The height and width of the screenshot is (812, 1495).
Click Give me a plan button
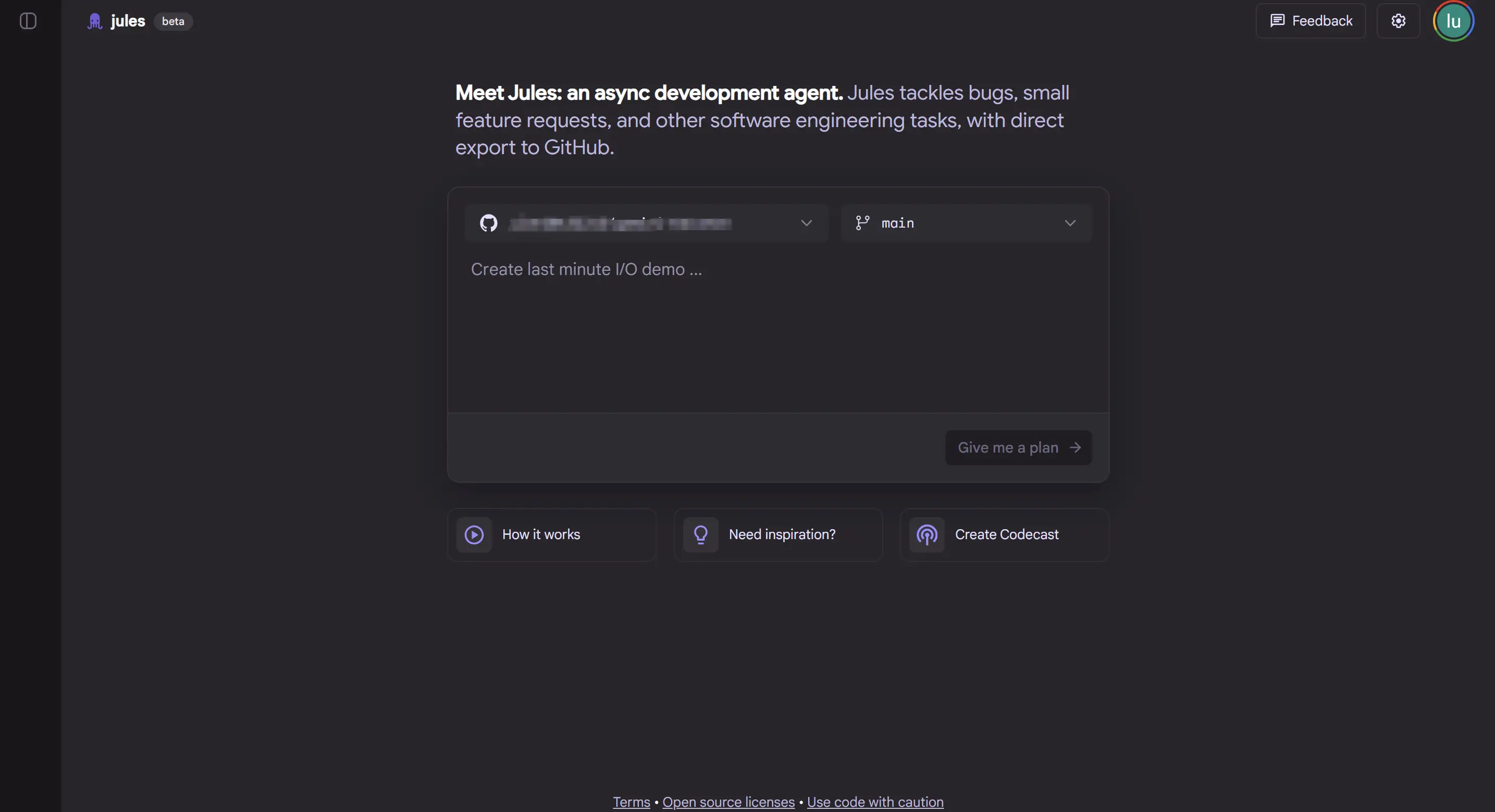[1019, 447]
